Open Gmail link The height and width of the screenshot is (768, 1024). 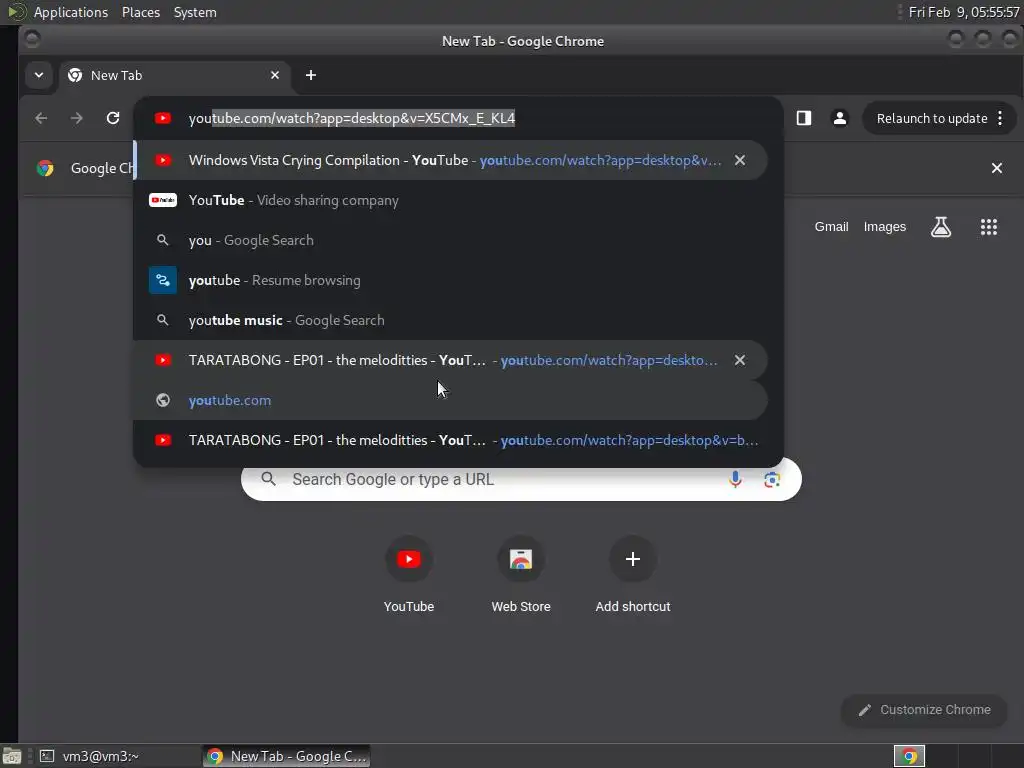click(x=831, y=227)
